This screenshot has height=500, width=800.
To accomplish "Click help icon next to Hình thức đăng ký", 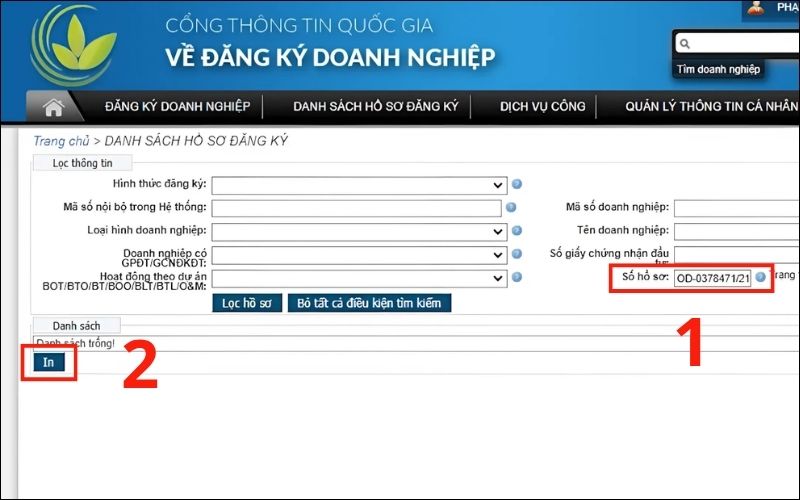I will coord(517,185).
